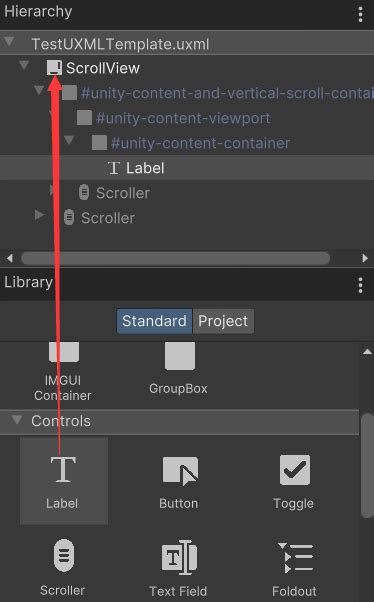This screenshot has height=602, width=374.
Task: Select the Text Field control icon
Action: [179, 557]
